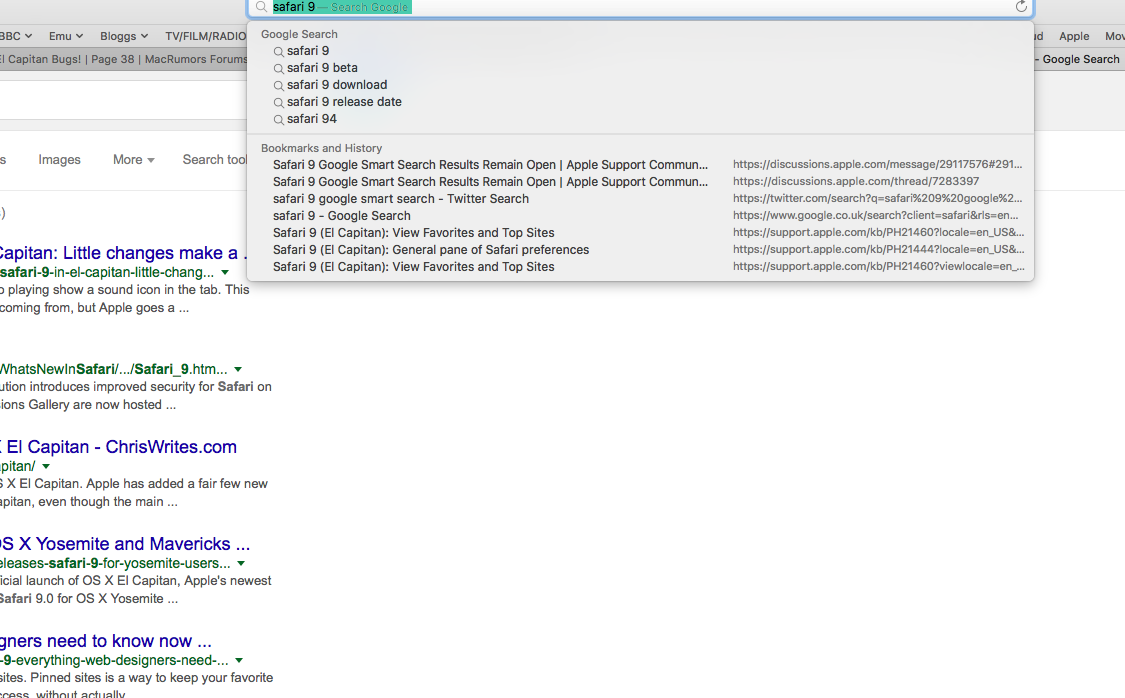The width and height of the screenshot is (1125, 698).
Task: Click magnifier icon beside 'safari 94'
Action: click(x=278, y=121)
